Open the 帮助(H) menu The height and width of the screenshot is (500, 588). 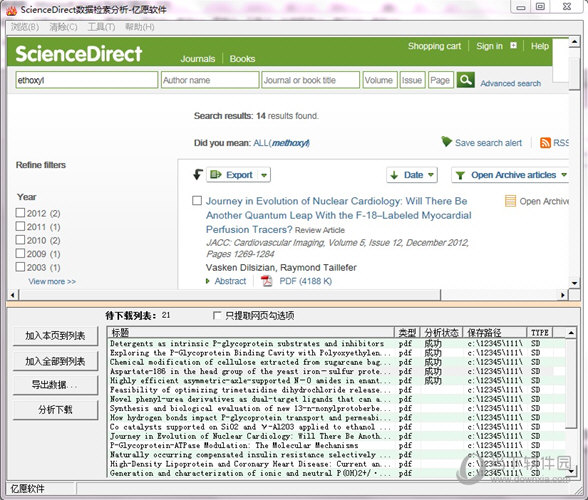[140, 27]
